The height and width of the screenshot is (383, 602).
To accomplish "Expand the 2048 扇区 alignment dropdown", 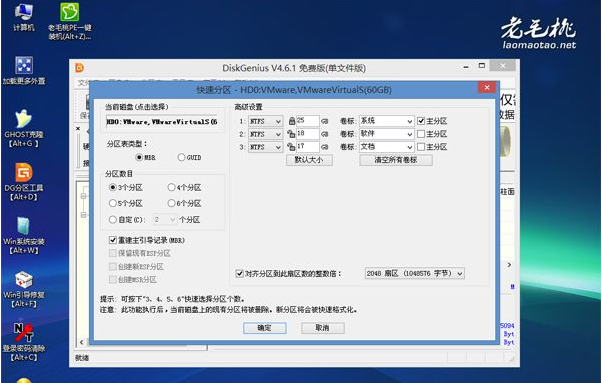I will coord(415,273).
